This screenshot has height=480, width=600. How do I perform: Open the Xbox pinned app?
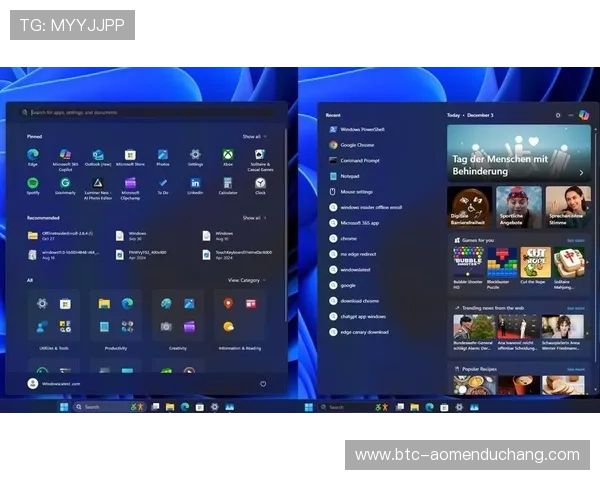228,156
